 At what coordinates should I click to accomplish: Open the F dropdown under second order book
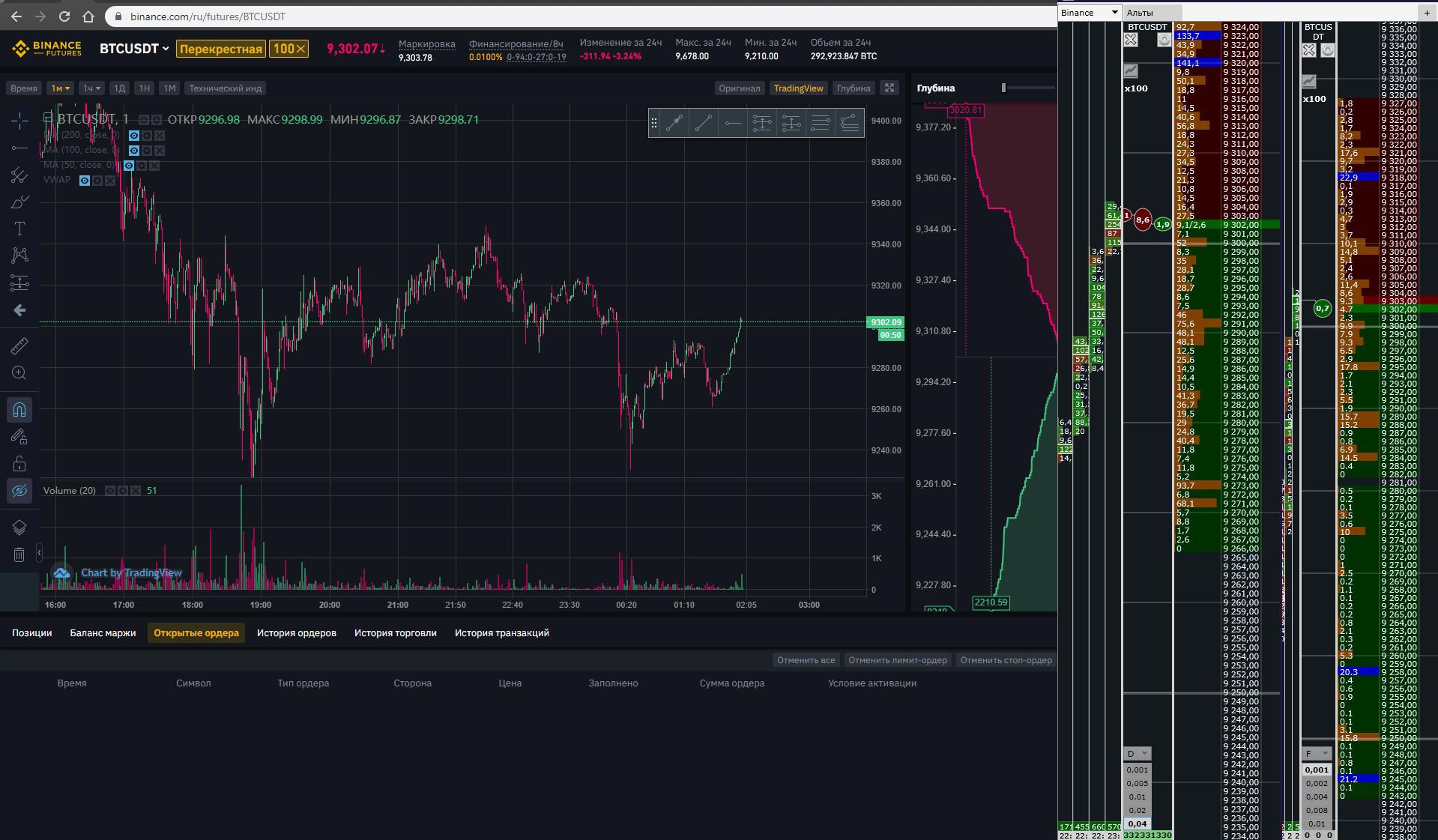pos(1317,754)
